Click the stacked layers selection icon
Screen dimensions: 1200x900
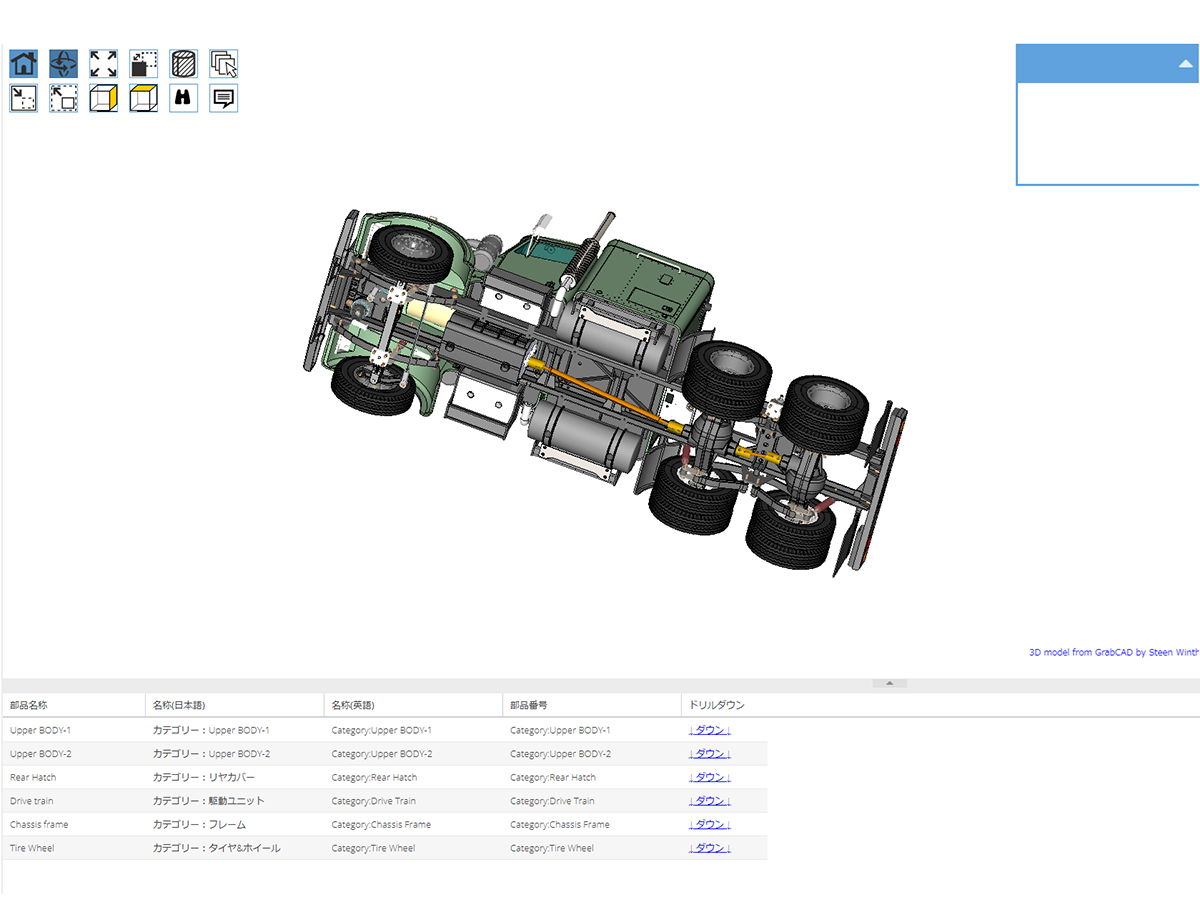click(x=224, y=64)
